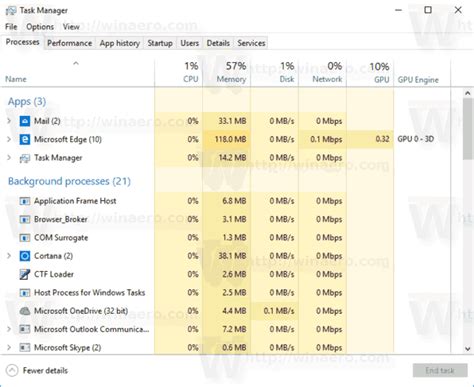Click the scrollbar up arrow
Viewport: 474px width, 387px height.
(x=468, y=93)
